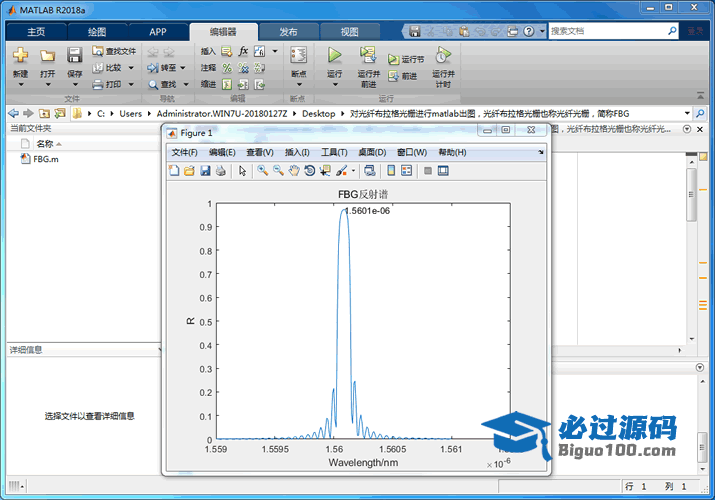715x500 pixels.
Task: Click the Breakpoints (断点) icon
Action: 298,56
